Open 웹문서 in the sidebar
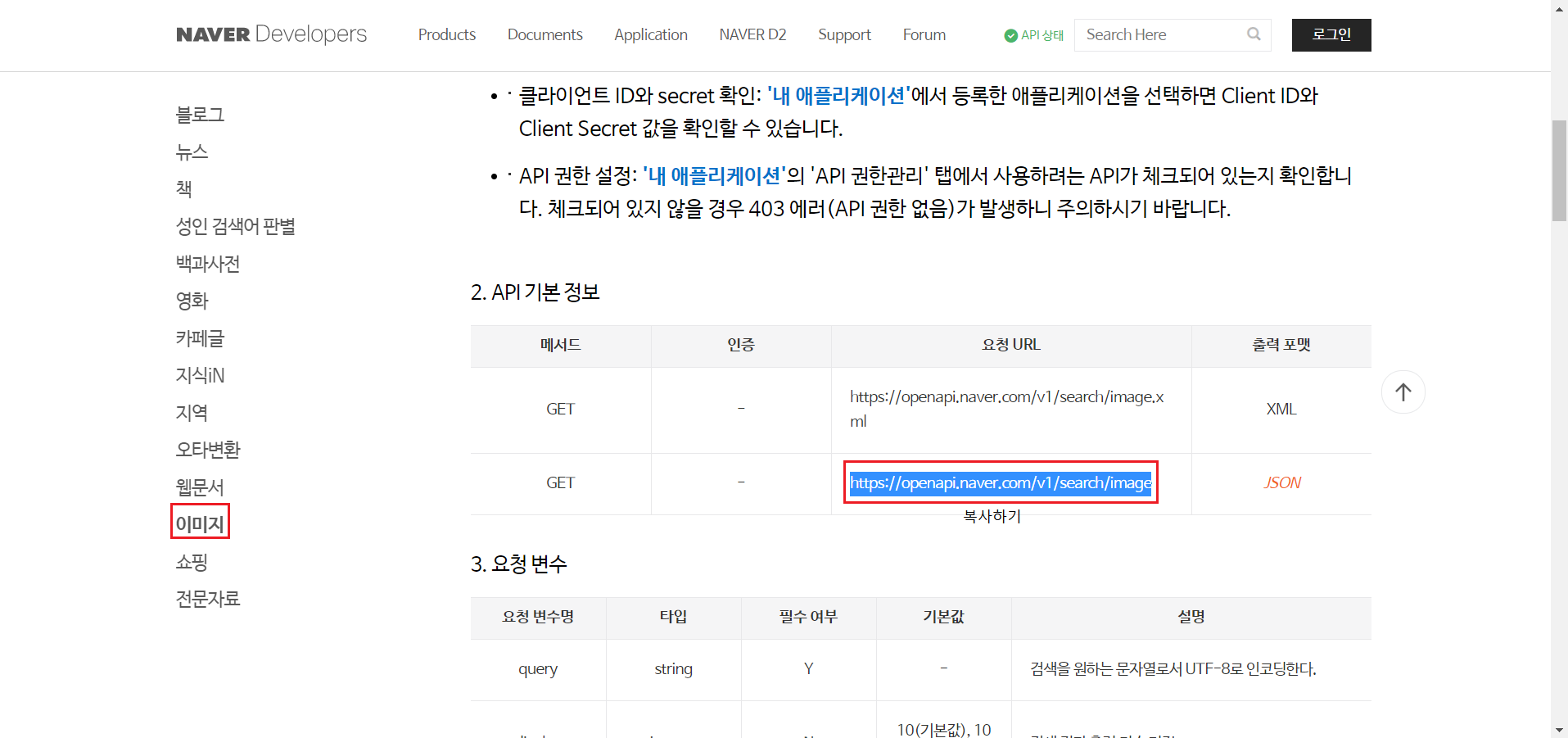Image resolution: width=1568 pixels, height=738 pixels. 200,487
